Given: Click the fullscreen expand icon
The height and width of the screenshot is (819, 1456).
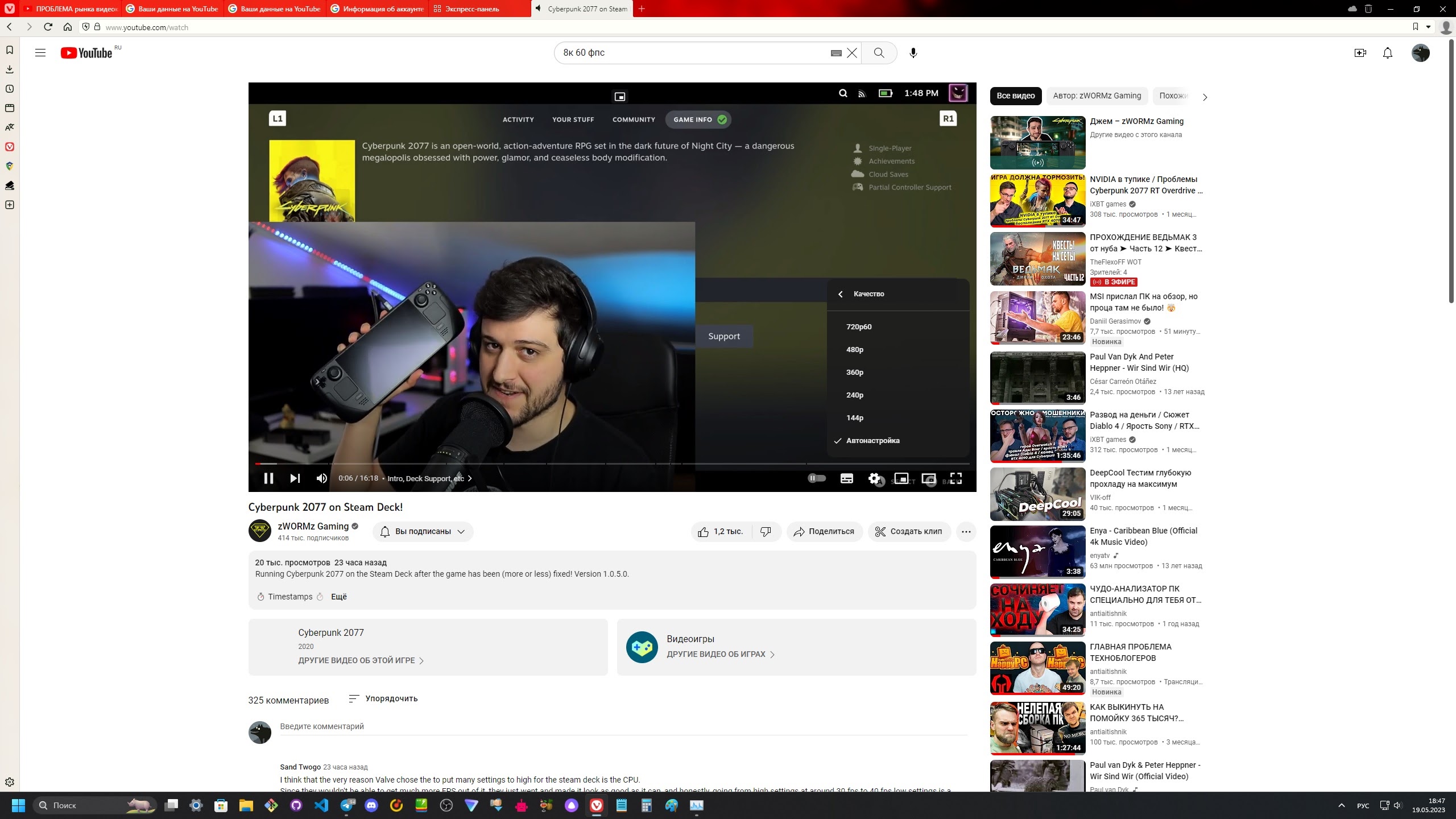Looking at the screenshot, I should click(x=956, y=478).
